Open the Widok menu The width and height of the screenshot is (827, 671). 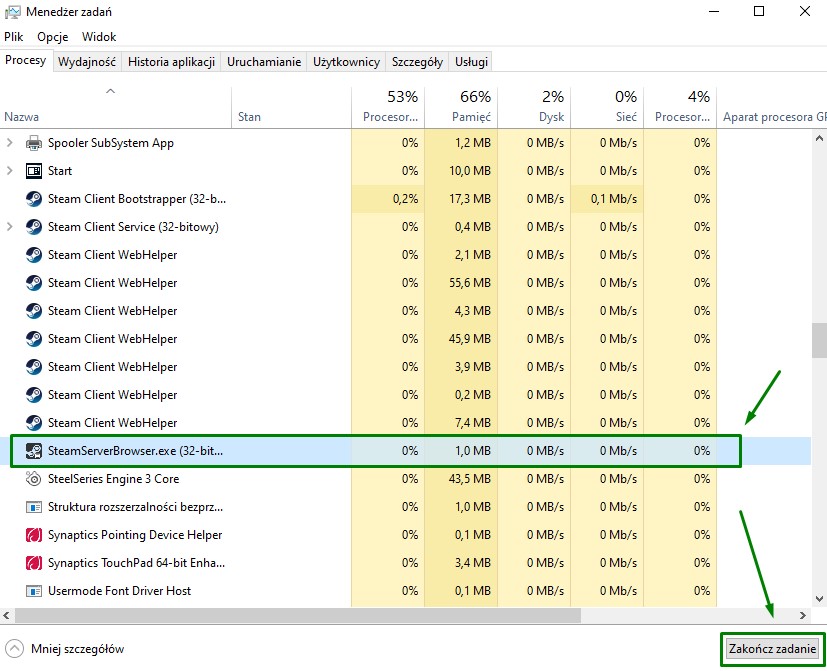[x=99, y=37]
